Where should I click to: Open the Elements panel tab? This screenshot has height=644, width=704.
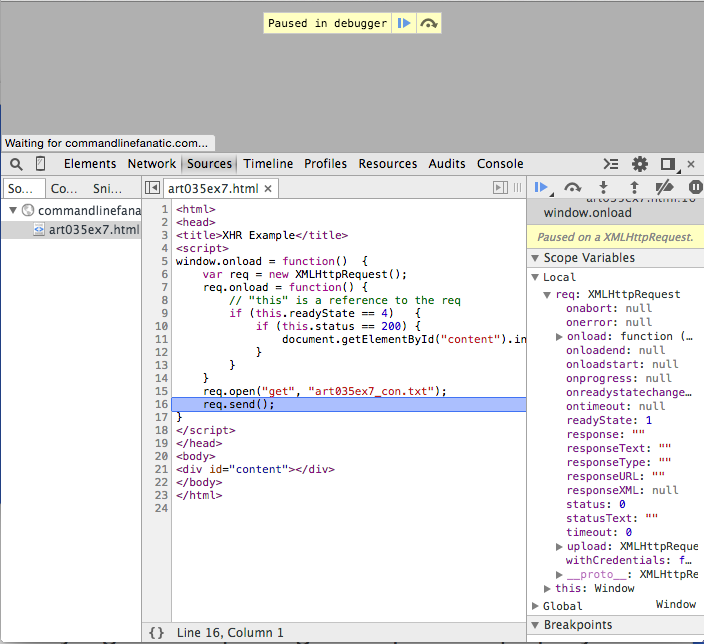click(90, 163)
